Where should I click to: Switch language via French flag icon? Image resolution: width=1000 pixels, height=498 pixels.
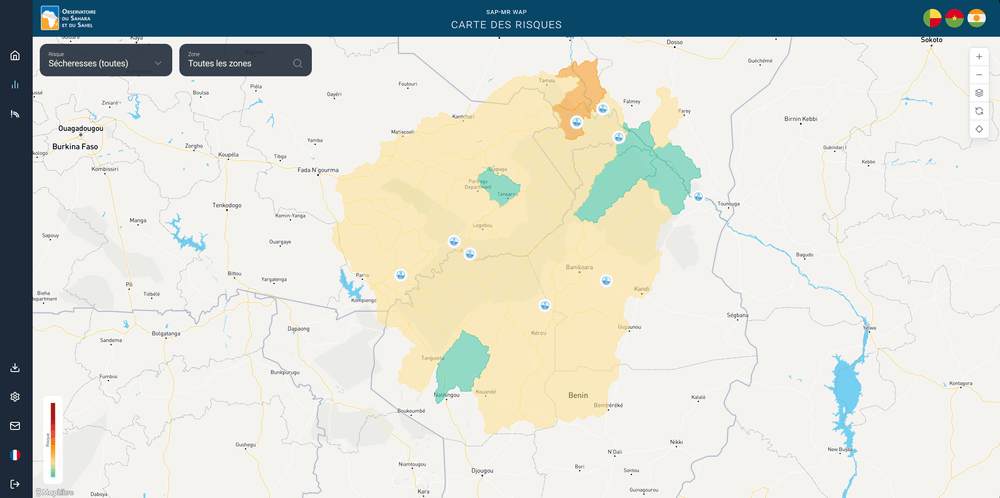coord(15,455)
